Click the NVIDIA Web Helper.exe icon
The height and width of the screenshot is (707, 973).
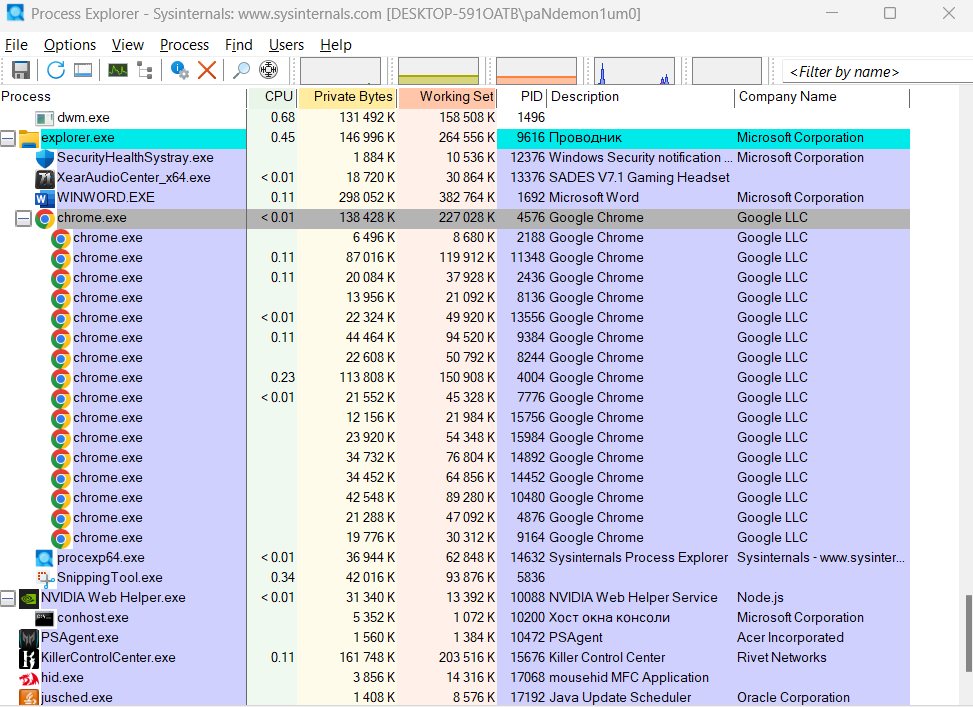pos(29,599)
